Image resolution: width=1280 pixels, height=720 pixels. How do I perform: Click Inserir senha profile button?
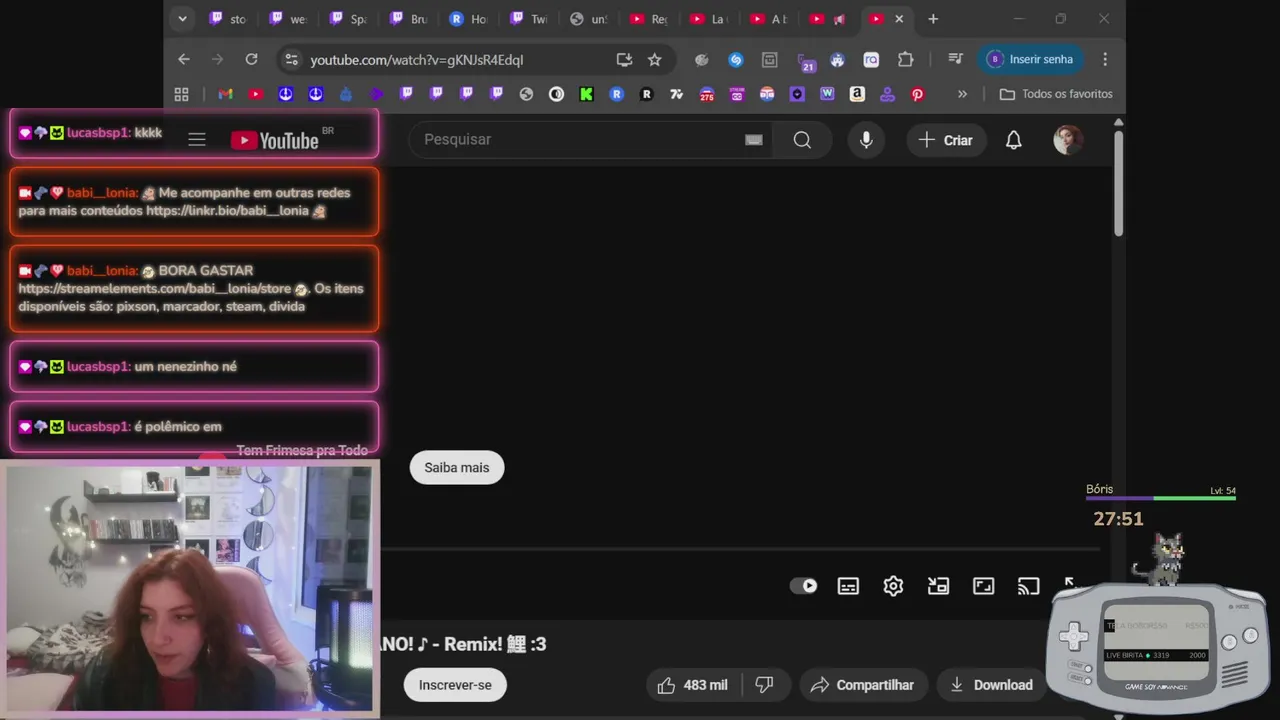(x=1030, y=60)
